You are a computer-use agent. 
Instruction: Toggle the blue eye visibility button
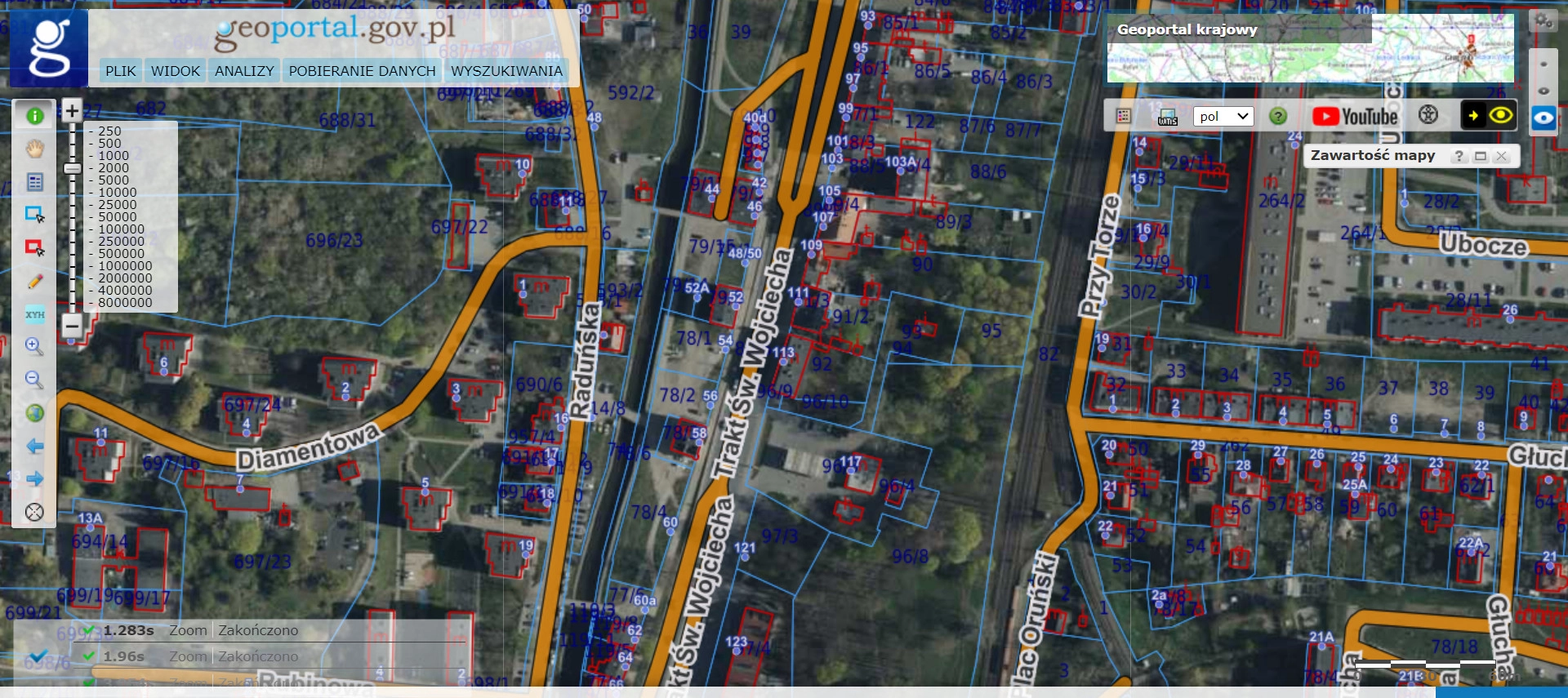click(x=1543, y=118)
